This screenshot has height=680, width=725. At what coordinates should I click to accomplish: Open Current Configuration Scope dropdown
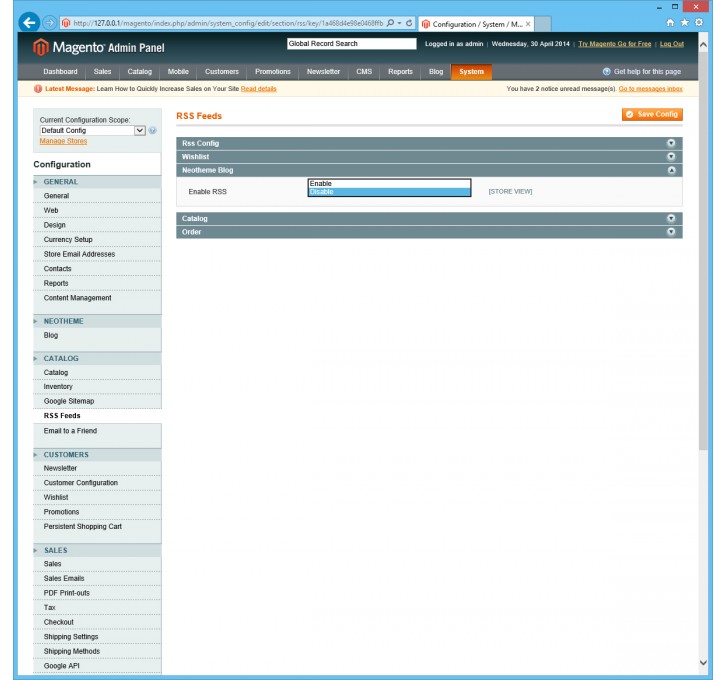pos(93,131)
